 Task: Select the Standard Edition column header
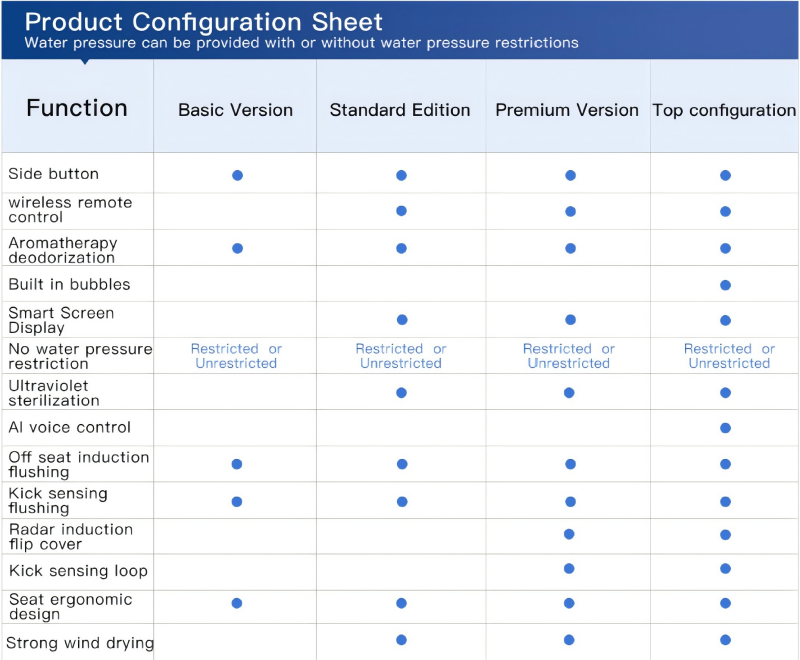400,110
